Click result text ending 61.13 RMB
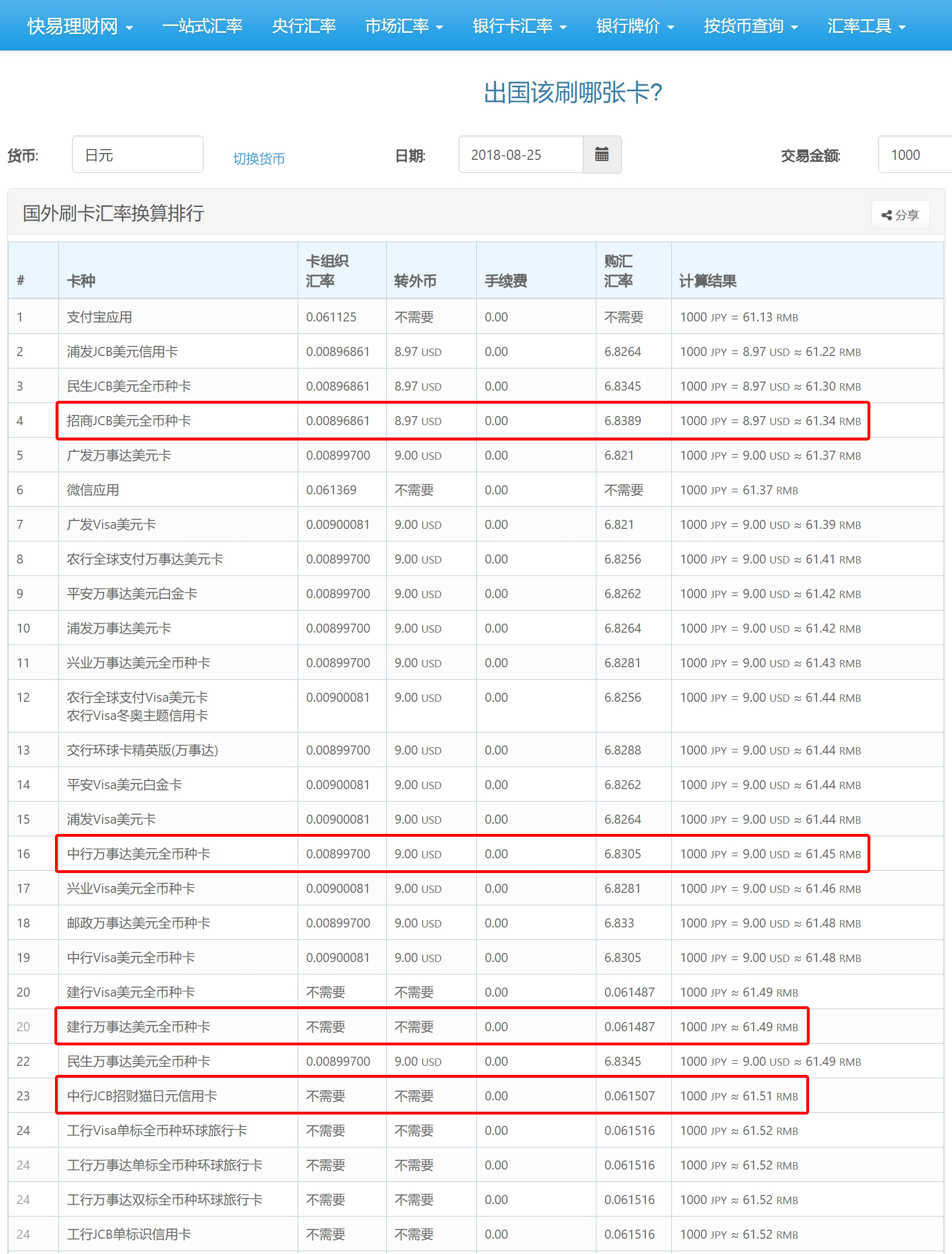 739,317
